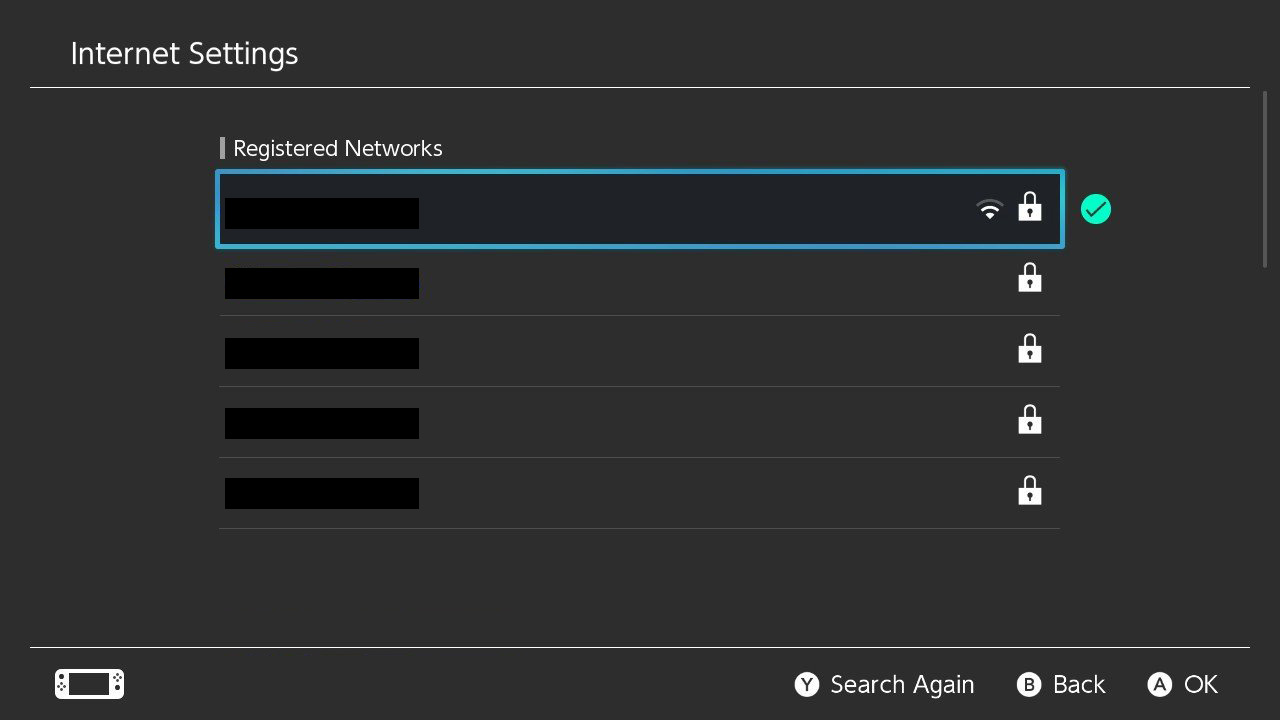
Task: Click the Wi-Fi signal icon on the highlighted network
Action: pyautogui.click(x=989, y=209)
